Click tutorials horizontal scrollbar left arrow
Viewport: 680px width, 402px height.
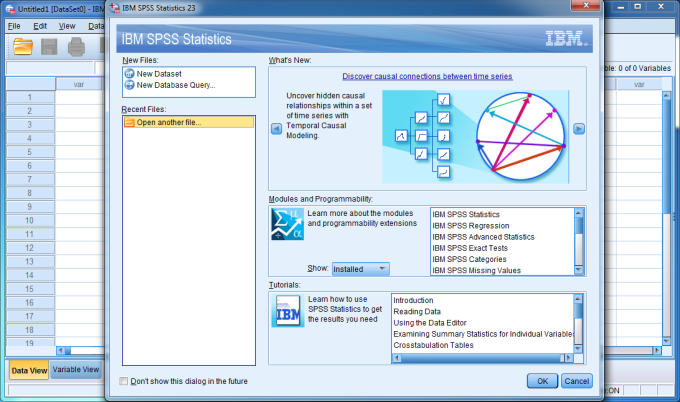tap(397, 358)
